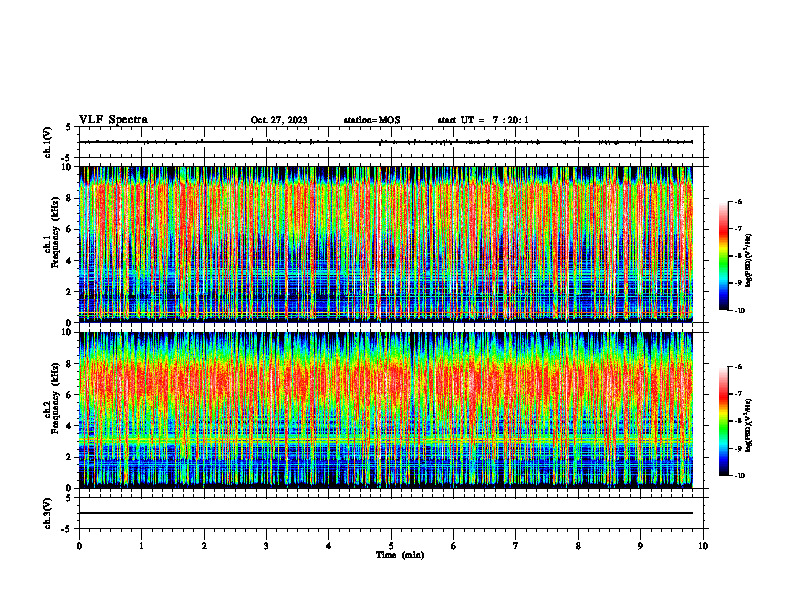Click the "ch.3(V)" waveform axis label
This screenshot has height=612, width=792.
click(x=48, y=513)
